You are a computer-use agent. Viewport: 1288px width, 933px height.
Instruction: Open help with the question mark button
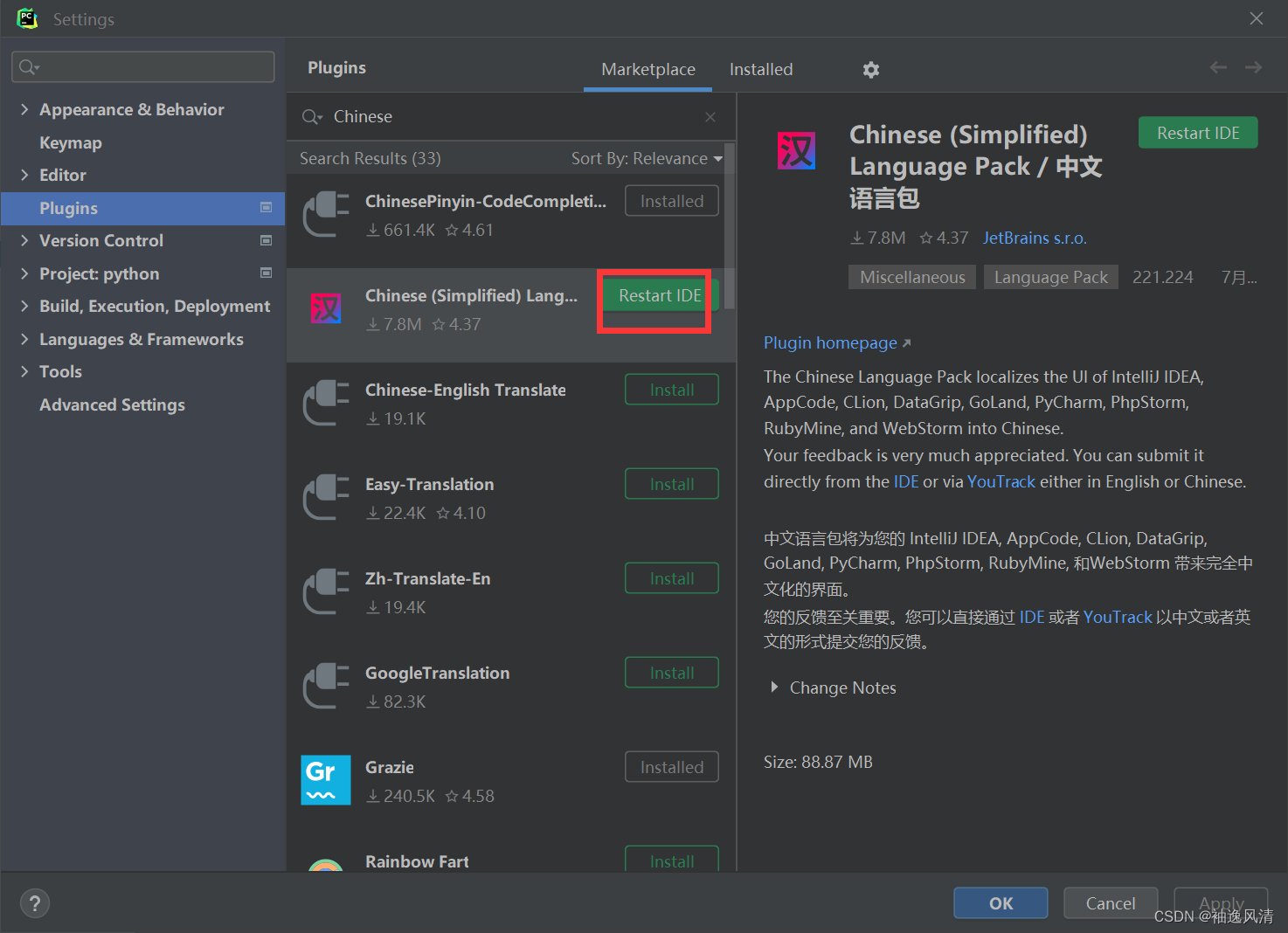(35, 903)
